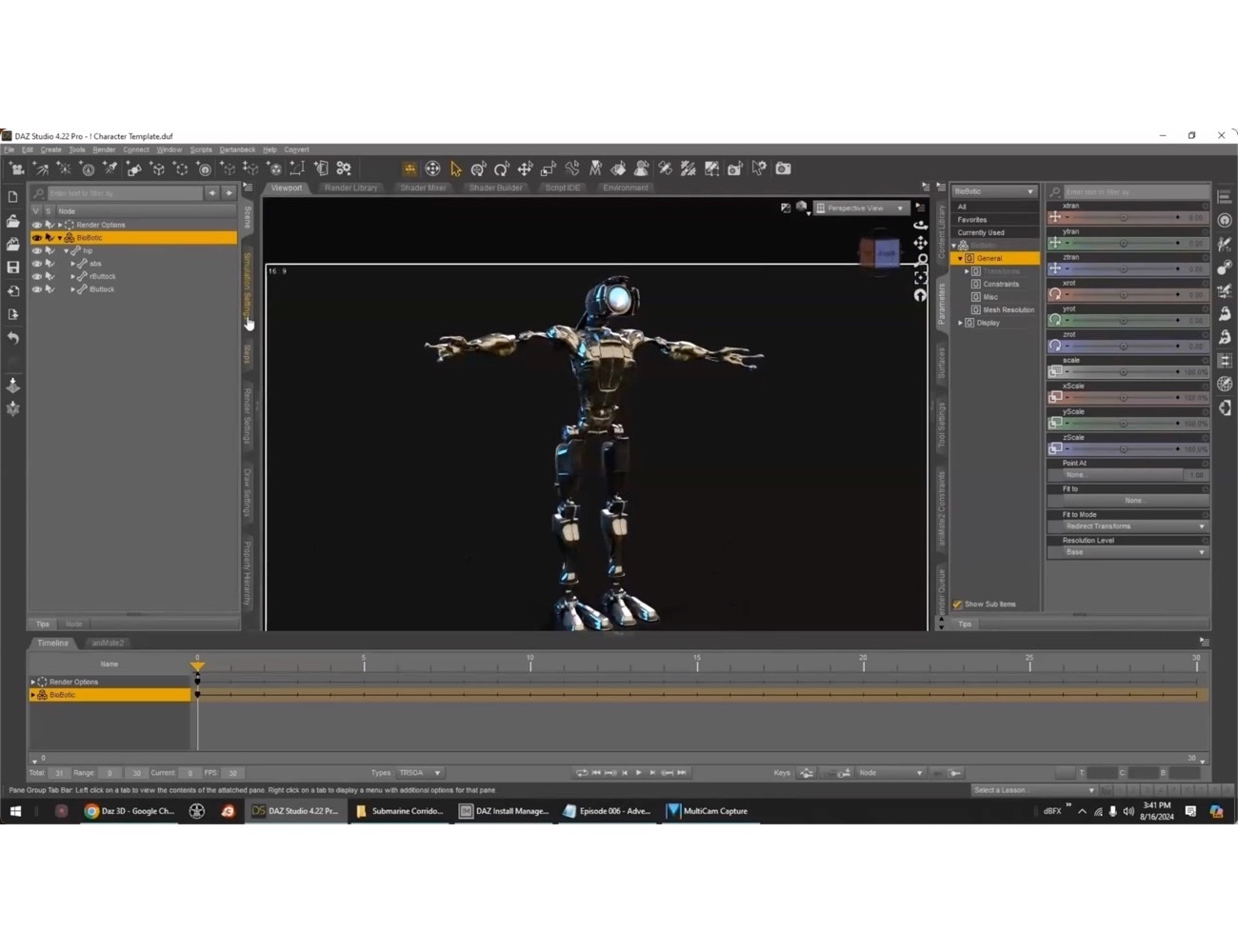The height and width of the screenshot is (952, 1238).
Task: Expand the hip node in the Scene tree
Action: click(67, 249)
